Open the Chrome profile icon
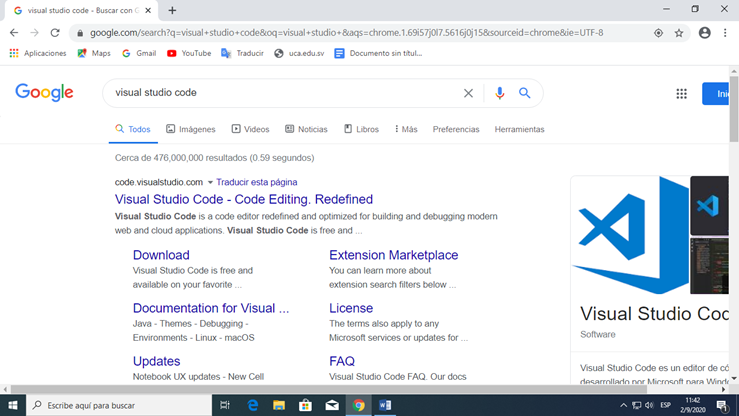Image resolution: width=739 pixels, height=416 pixels. (x=705, y=33)
